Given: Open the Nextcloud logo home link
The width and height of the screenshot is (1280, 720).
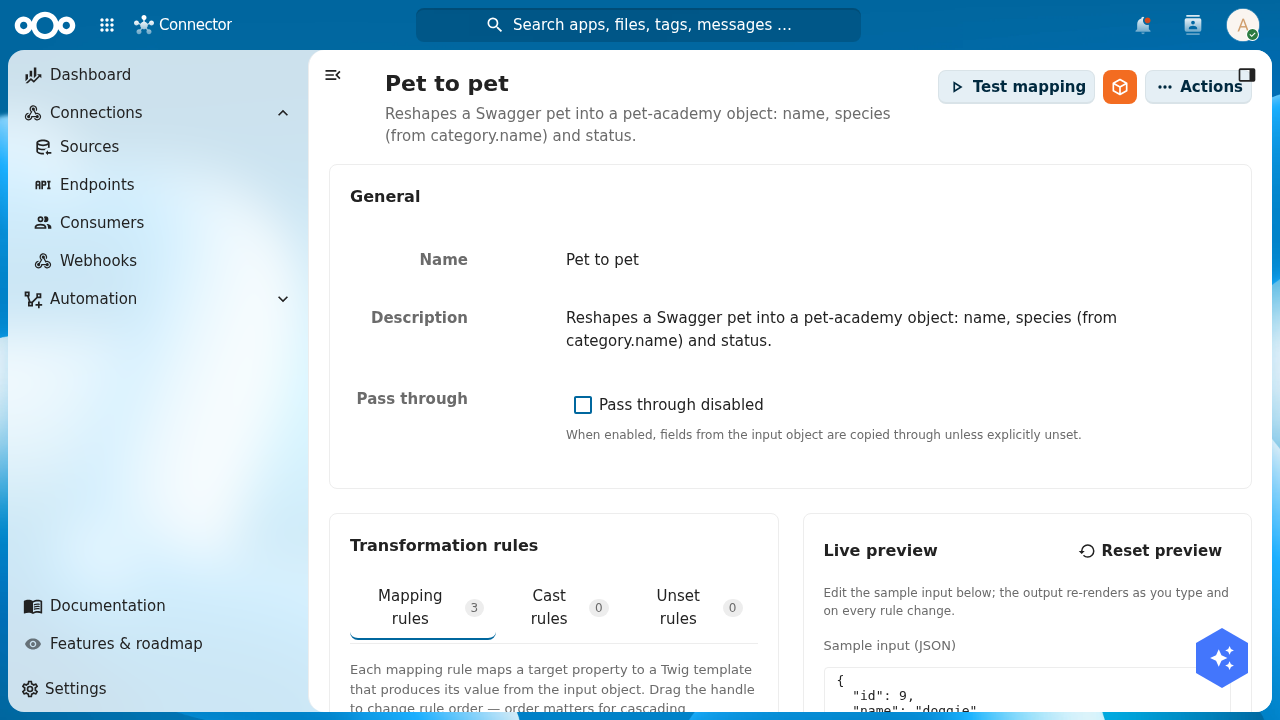Looking at the screenshot, I should click(45, 25).
